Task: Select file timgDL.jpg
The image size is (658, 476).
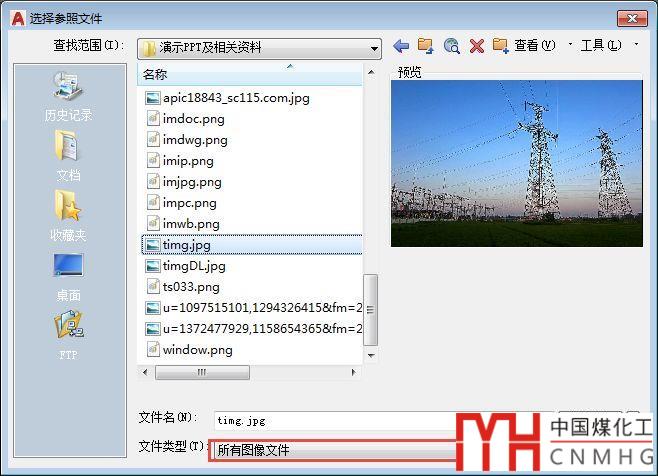Action: tap(185, 266)
